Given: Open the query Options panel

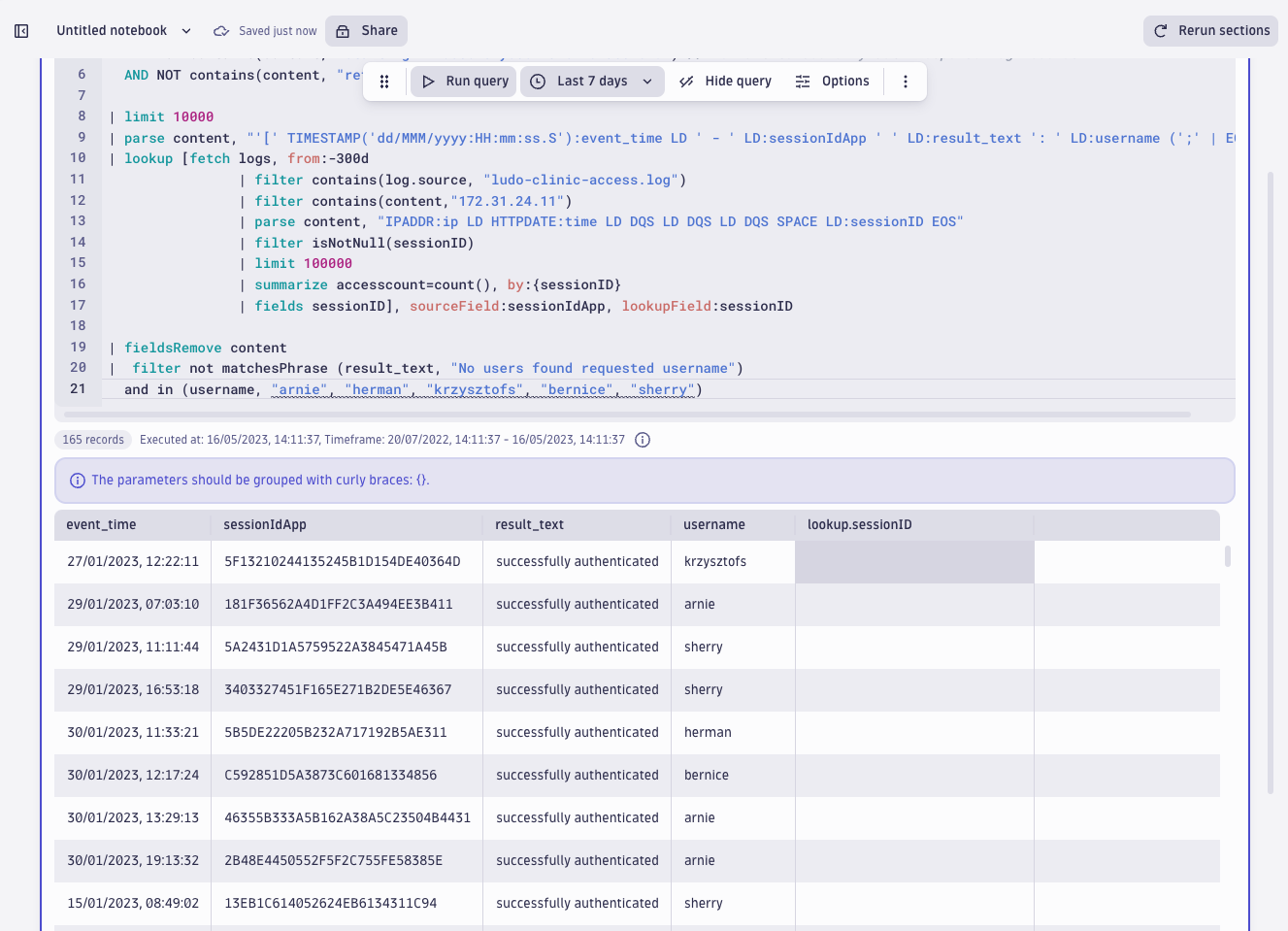Looking at the screenshot, I should pos(833,82).
